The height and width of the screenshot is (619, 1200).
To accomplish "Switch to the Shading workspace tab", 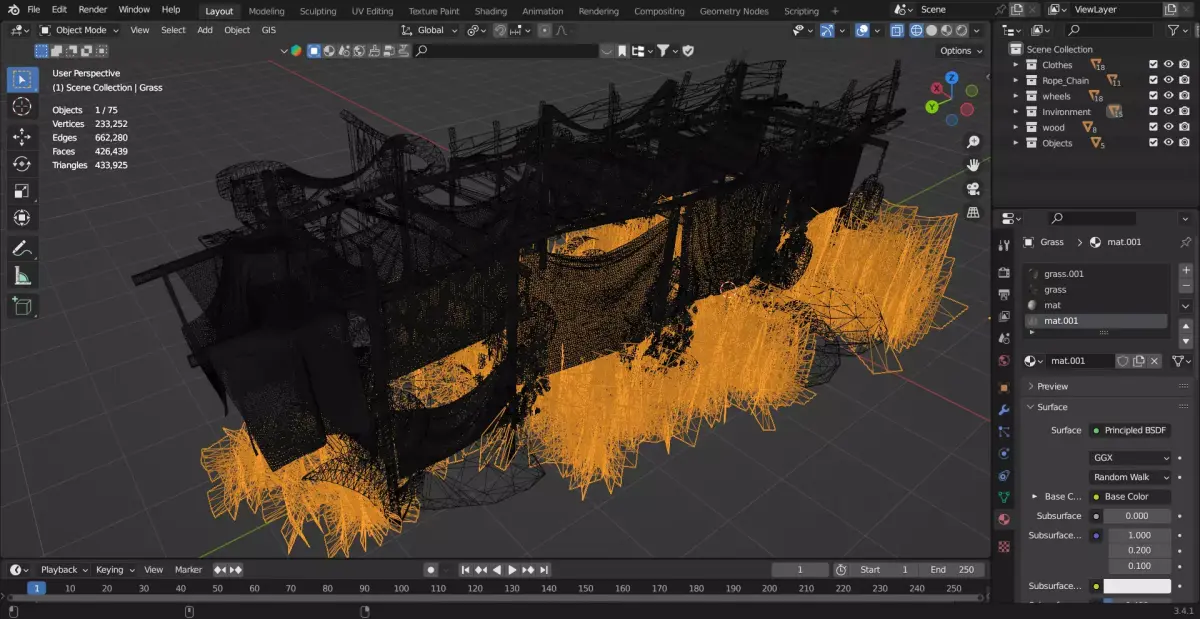I will [491, 11].
